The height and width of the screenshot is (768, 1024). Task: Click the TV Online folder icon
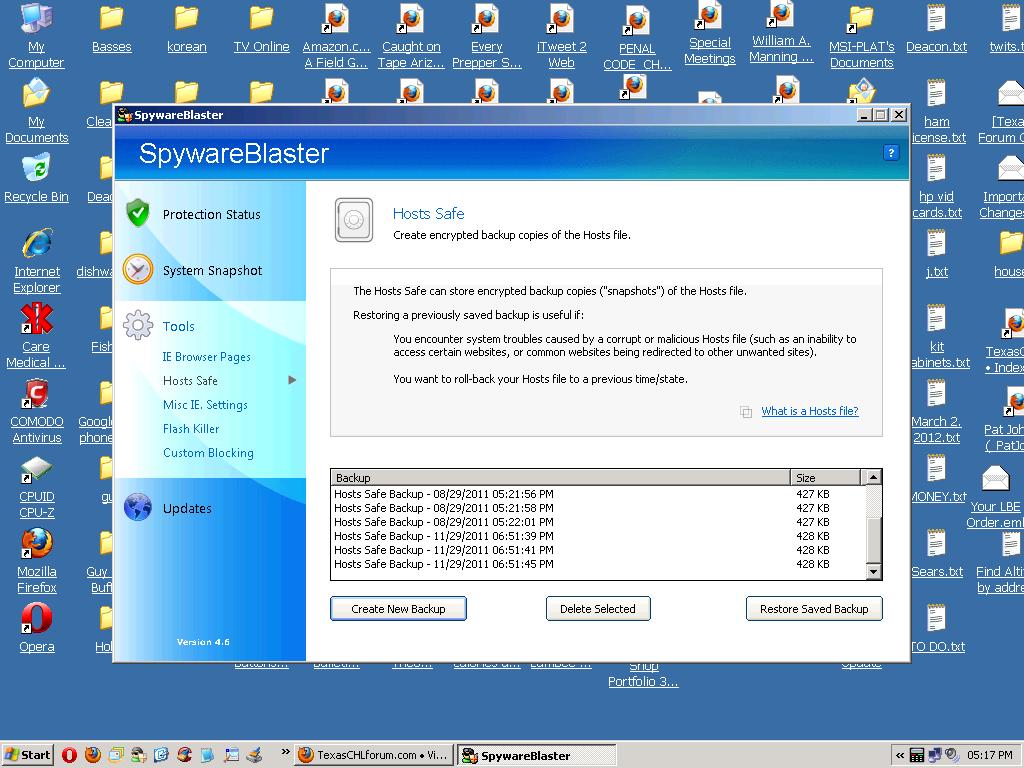coord(262,18)
